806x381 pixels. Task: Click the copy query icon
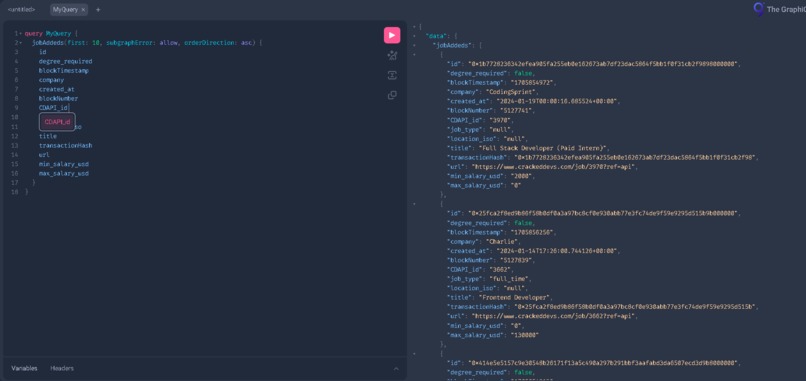(x=392, y=95)
